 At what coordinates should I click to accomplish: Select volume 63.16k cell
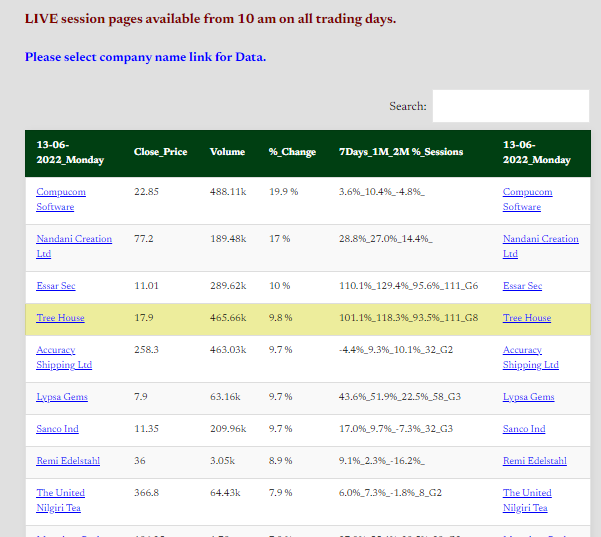point(225,397)
